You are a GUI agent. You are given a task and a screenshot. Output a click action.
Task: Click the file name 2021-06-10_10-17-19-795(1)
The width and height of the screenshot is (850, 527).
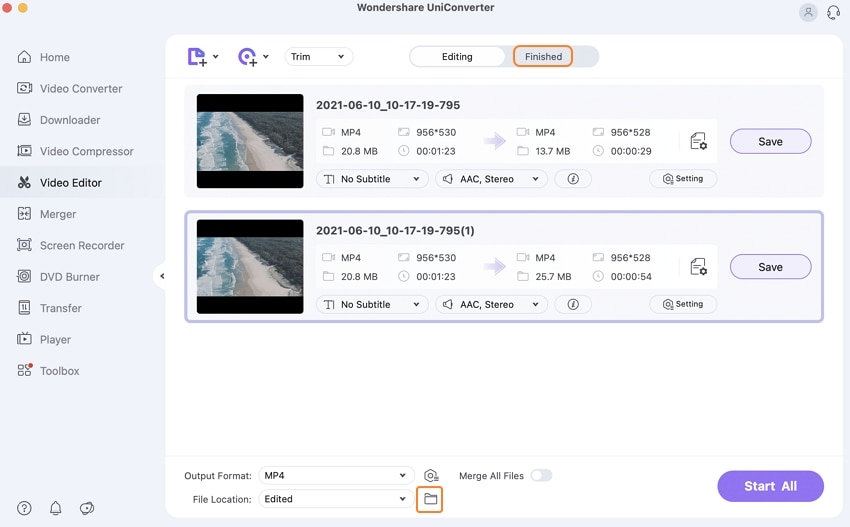pos(395,230)
